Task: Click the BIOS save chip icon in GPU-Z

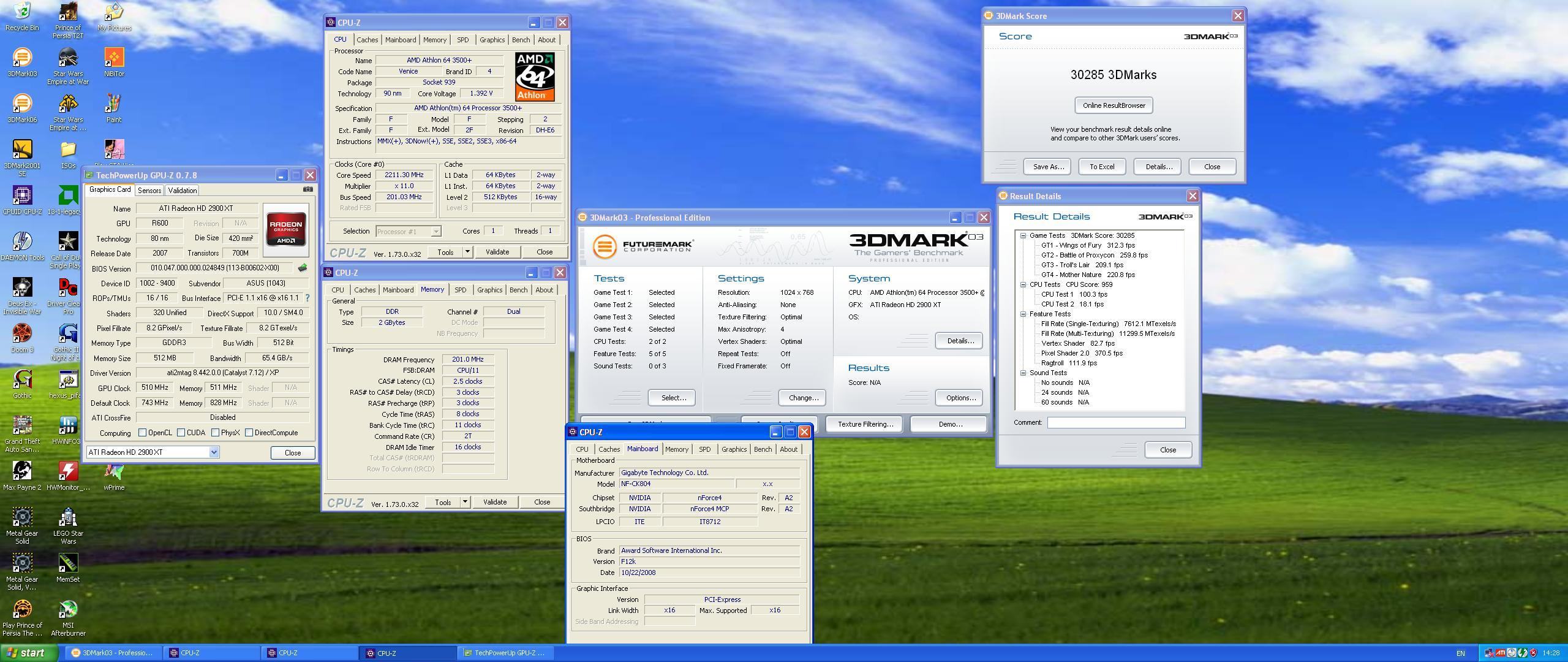Action: click(x=302, y=268)
